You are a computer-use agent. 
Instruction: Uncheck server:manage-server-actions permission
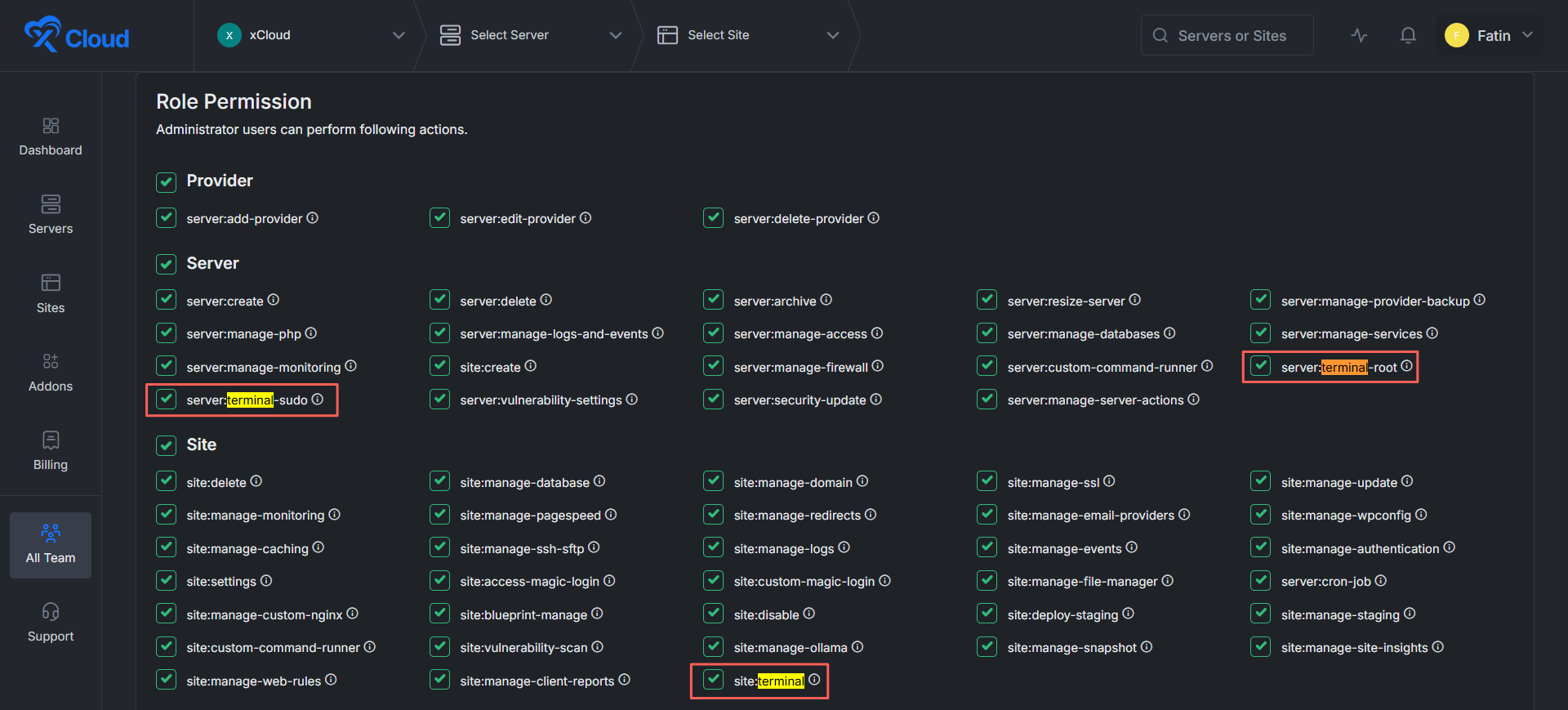[x=987, y=399]
